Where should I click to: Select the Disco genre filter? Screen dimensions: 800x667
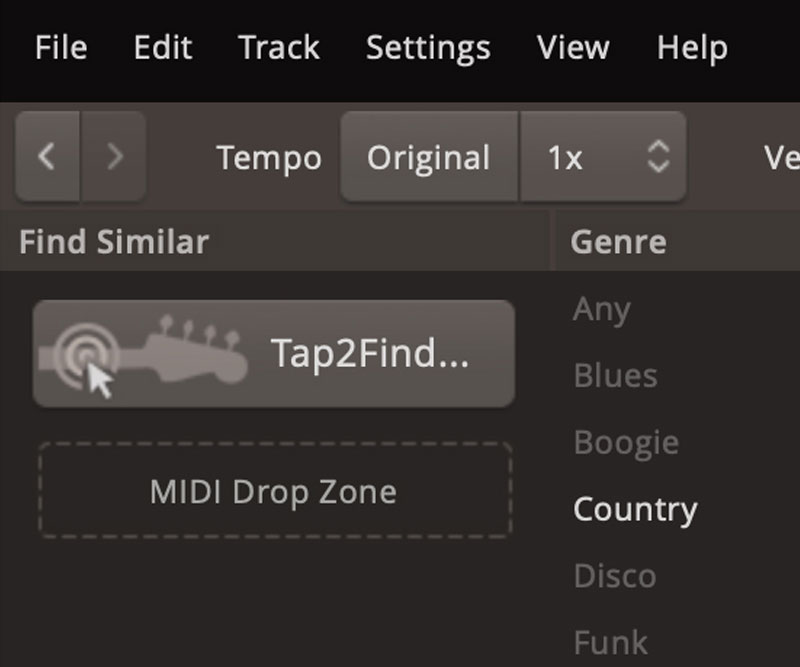coord(614,575)
